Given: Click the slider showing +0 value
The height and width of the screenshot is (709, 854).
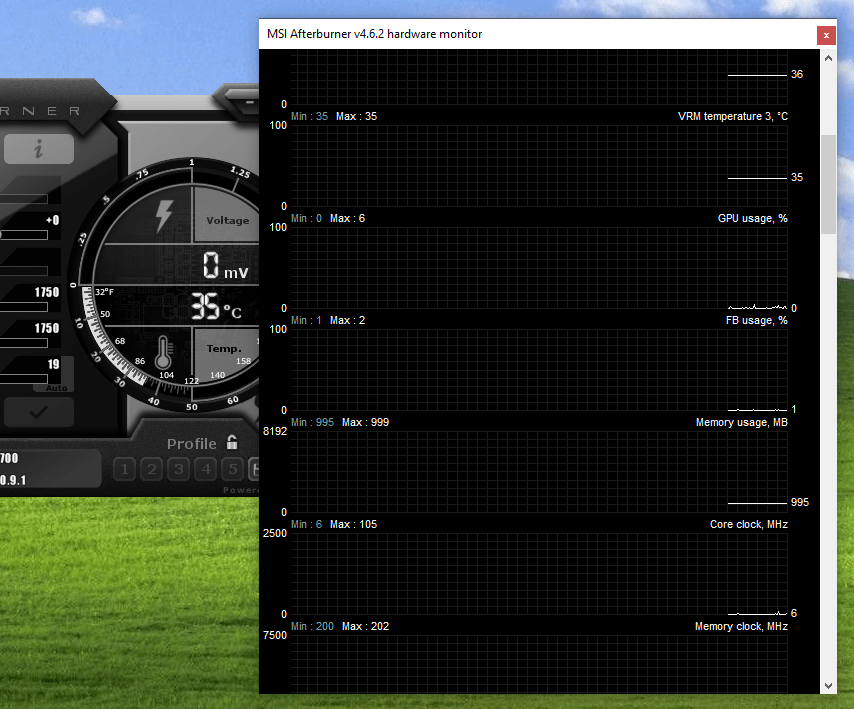Looking at the screenshot, I should click(x=24, y=235).
